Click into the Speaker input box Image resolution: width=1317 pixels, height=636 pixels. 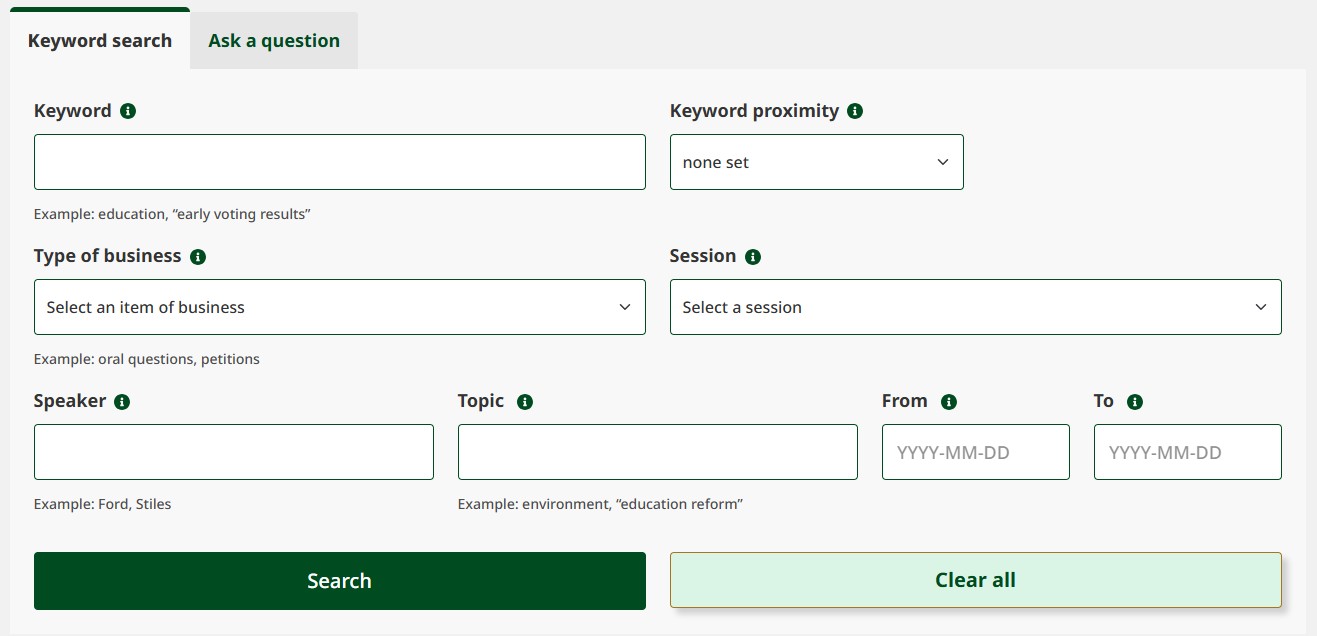point(233,452)
